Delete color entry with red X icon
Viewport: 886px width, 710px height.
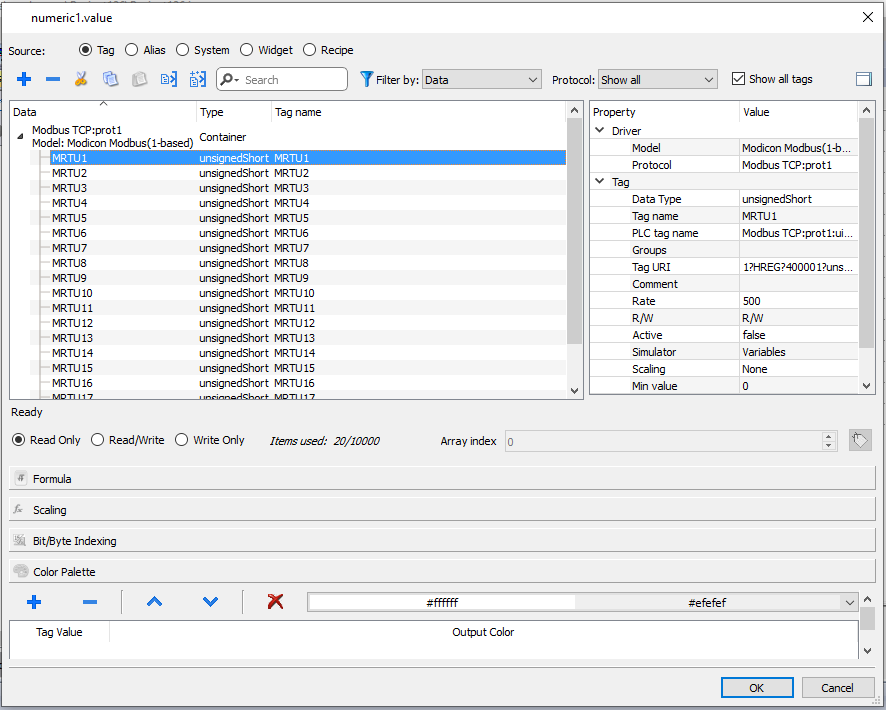276,602
